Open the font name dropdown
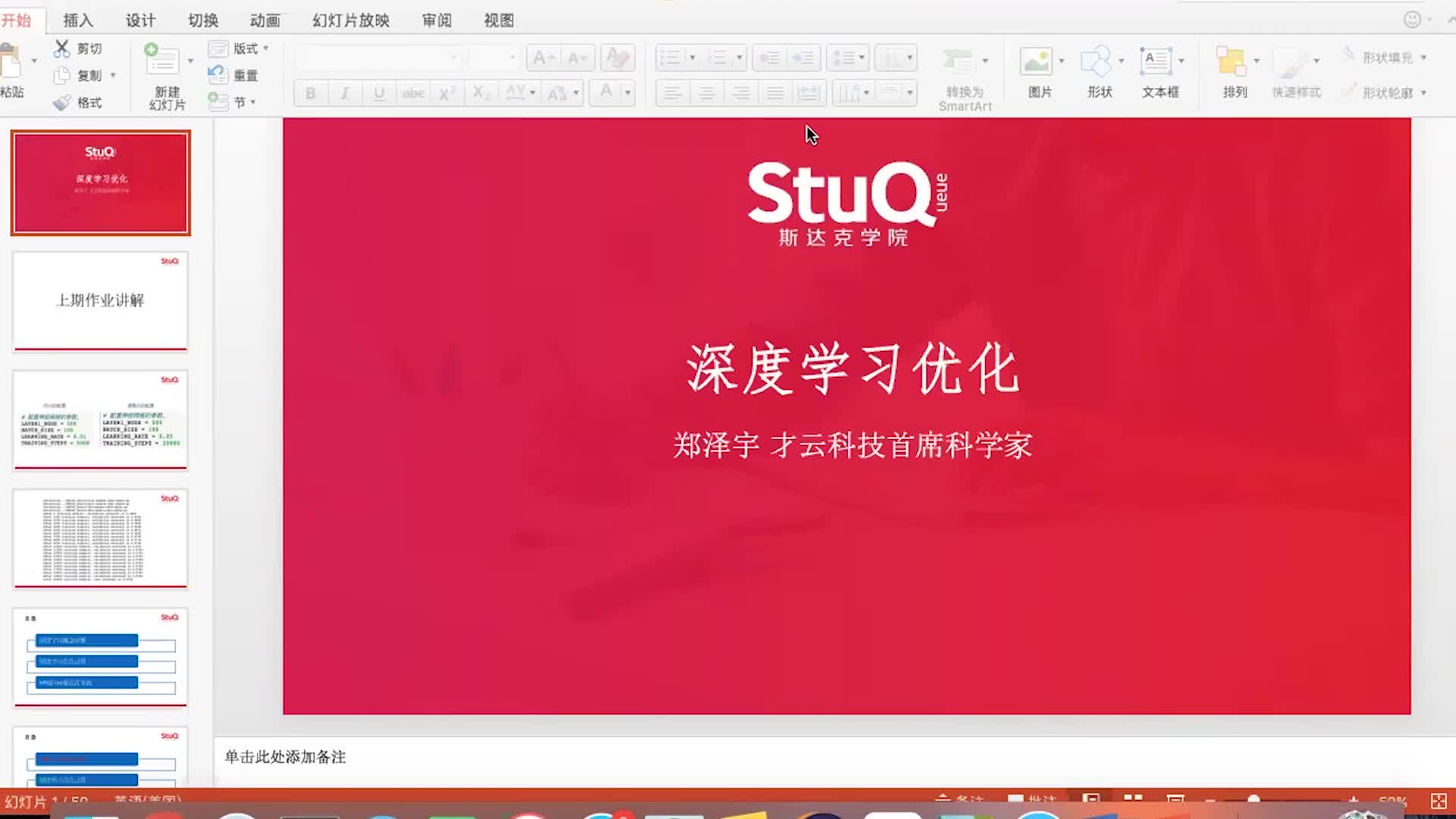Viewport: 1456px width, 819px height. [x=453, y=58]
